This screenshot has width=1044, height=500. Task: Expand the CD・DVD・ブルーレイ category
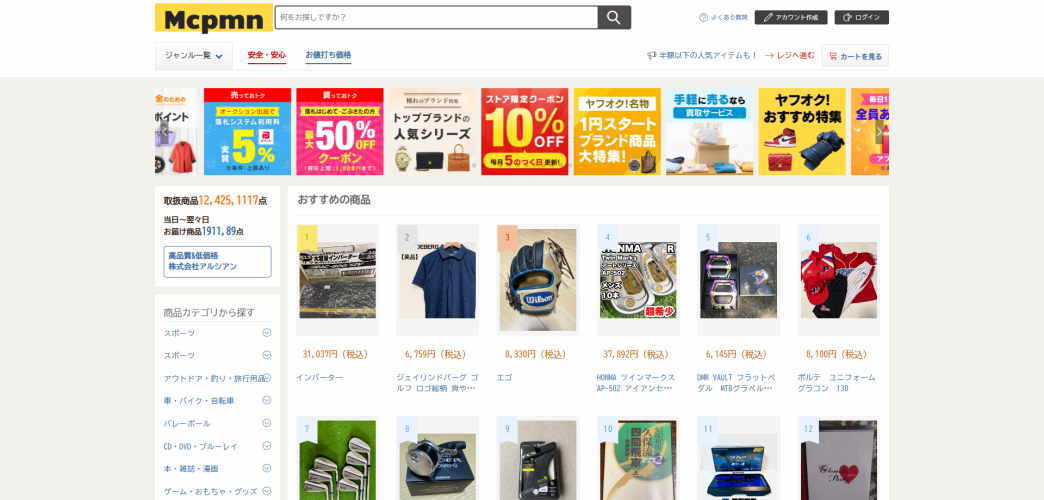pos(266,445)
